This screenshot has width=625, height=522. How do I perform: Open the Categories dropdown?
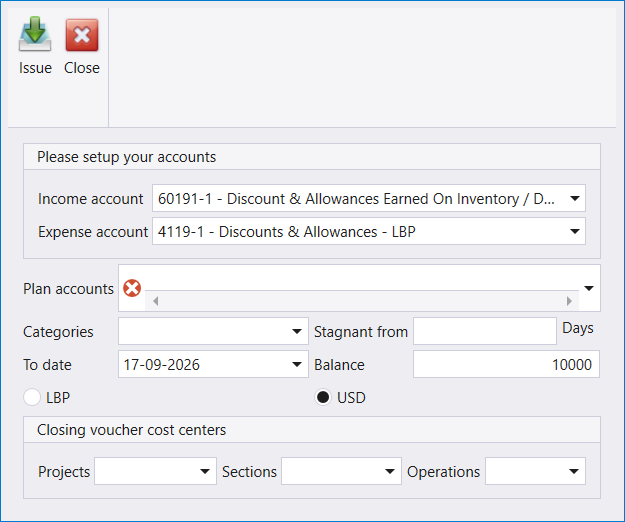[297, 331]
